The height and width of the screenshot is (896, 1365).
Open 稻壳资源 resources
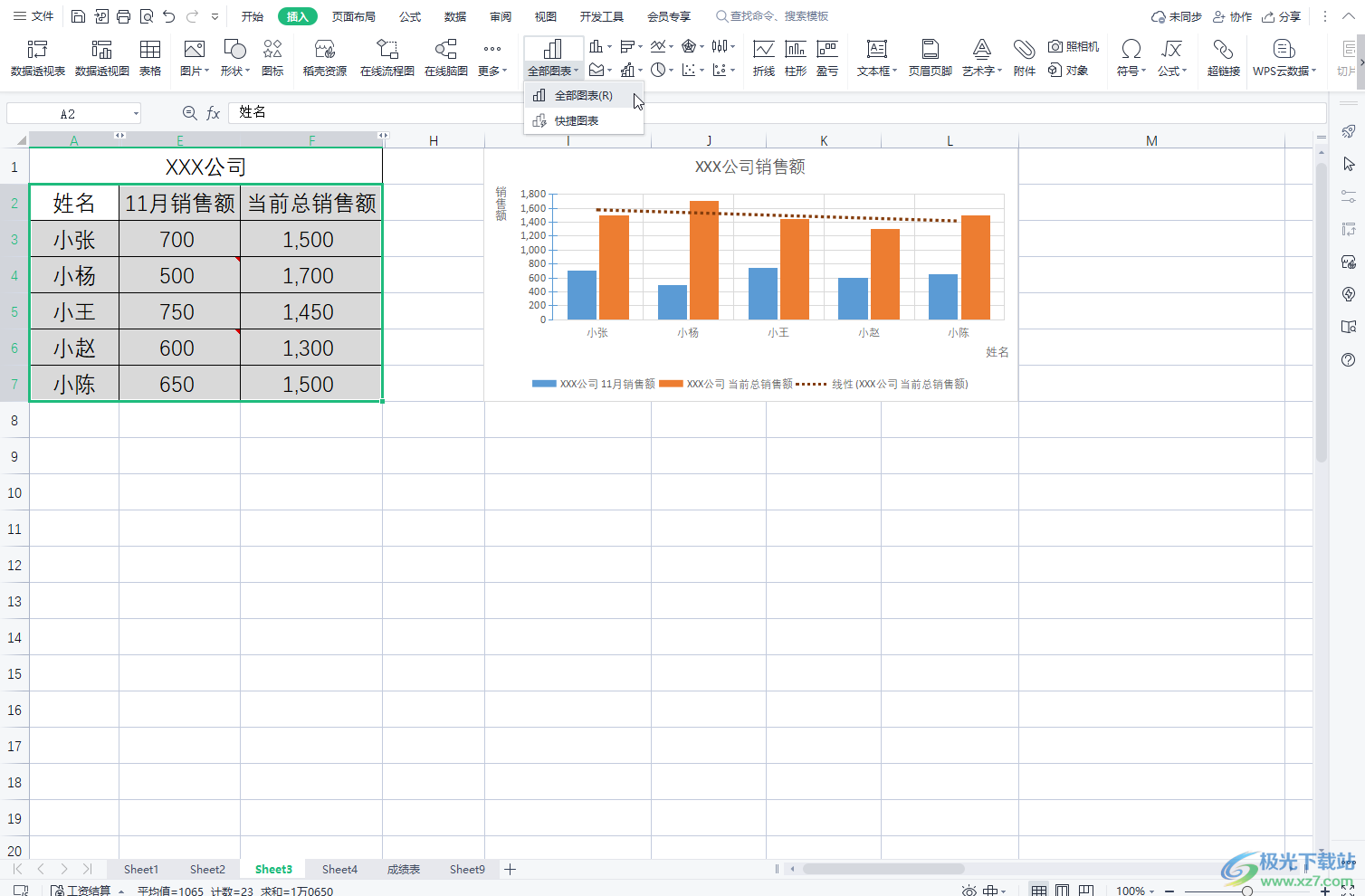click(325, 58)
